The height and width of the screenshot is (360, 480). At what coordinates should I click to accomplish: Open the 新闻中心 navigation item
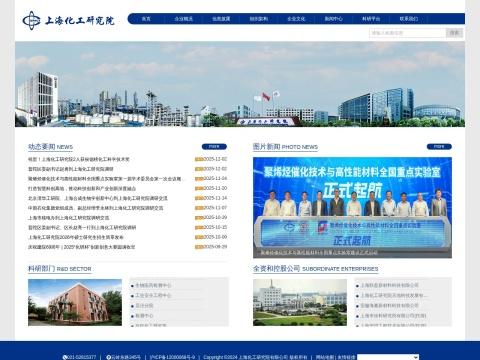pyautogui.click(x=334, y=19)
